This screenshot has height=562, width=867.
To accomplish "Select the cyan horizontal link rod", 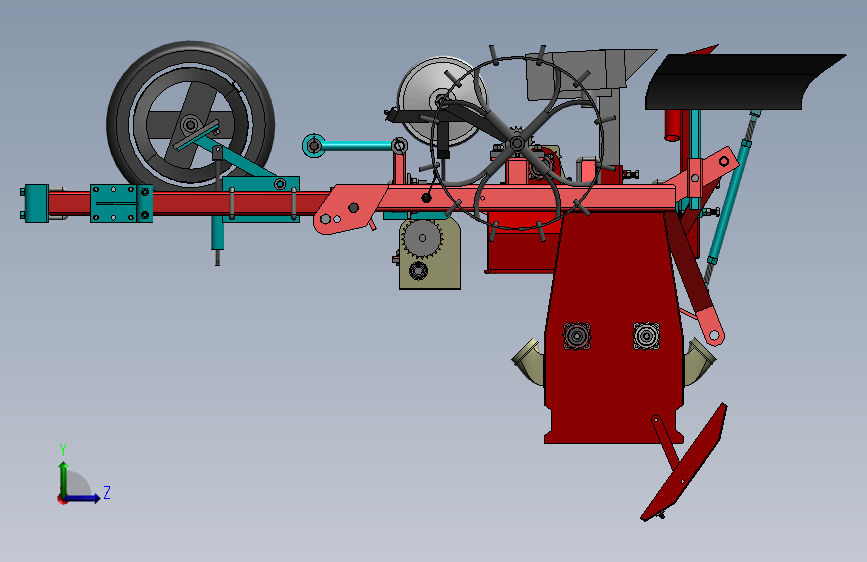I will tap(355, 146).
